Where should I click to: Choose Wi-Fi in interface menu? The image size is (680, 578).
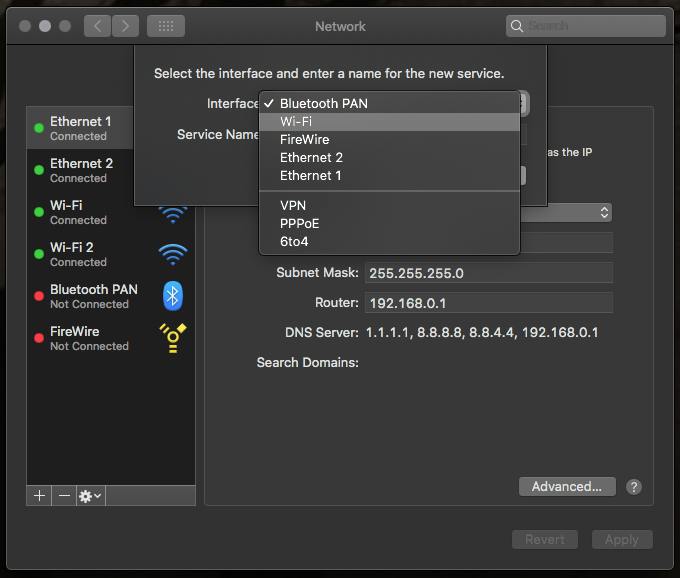389,121
